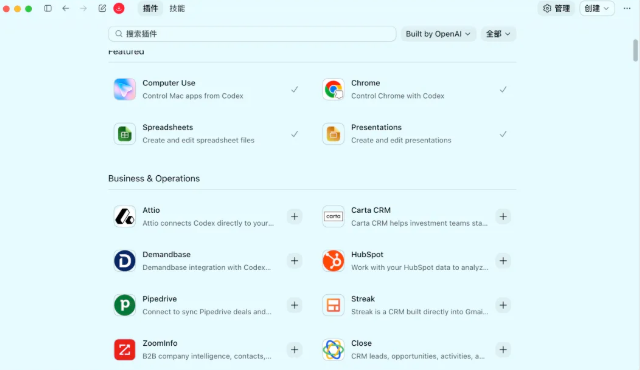The image size is (640, 370).
Task: Open the Streak plugin icon
Action: pyautogui.click(x=333, y=305)
